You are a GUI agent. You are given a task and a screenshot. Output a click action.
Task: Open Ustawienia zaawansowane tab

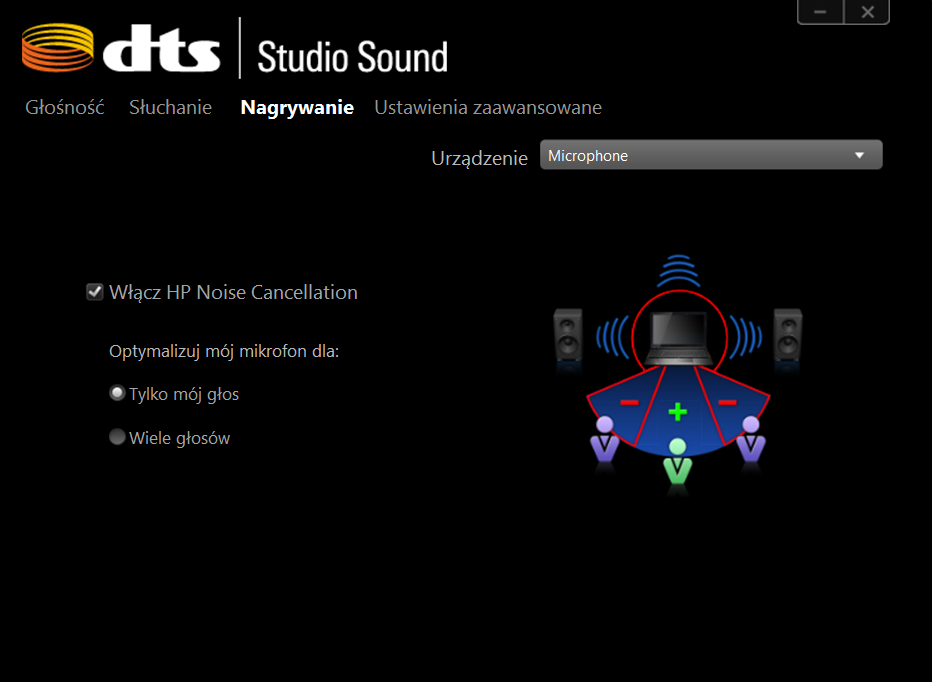coord(488,107)
